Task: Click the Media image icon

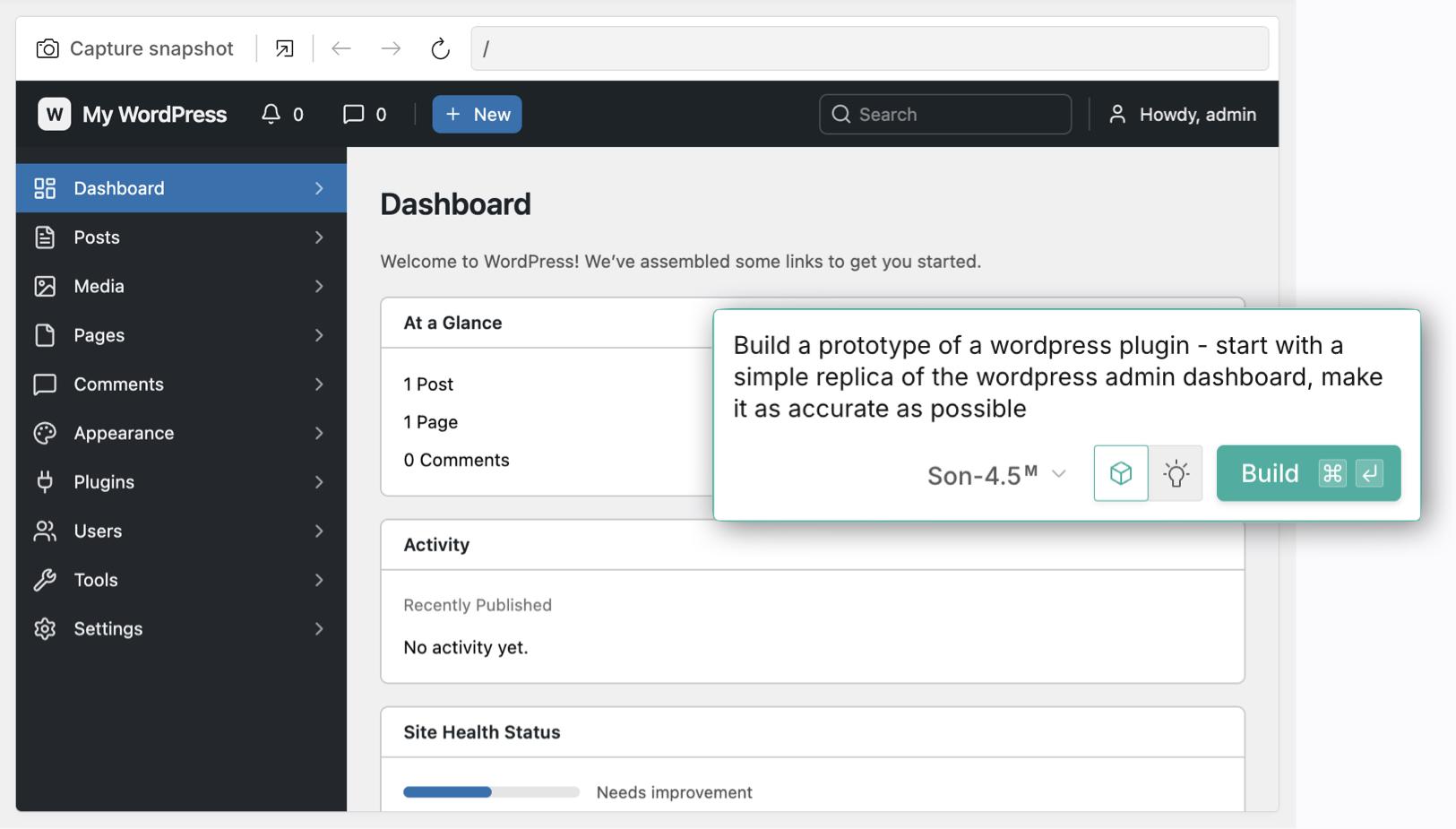Action: coord(45,286)
